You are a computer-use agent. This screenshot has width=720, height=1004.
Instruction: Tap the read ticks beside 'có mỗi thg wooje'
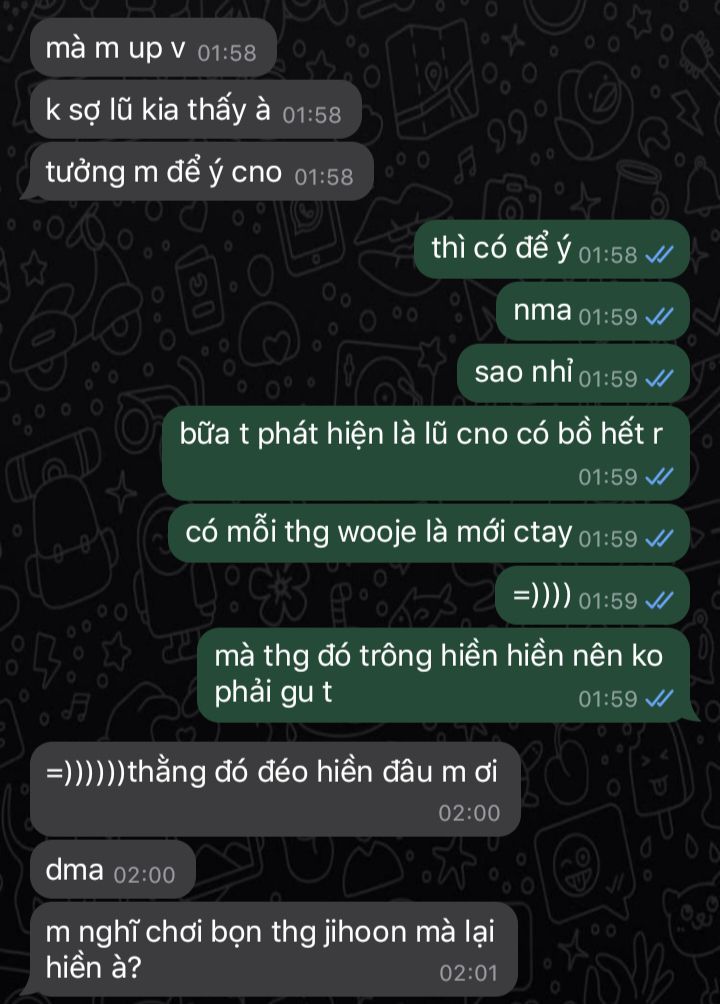pos(659,538)
